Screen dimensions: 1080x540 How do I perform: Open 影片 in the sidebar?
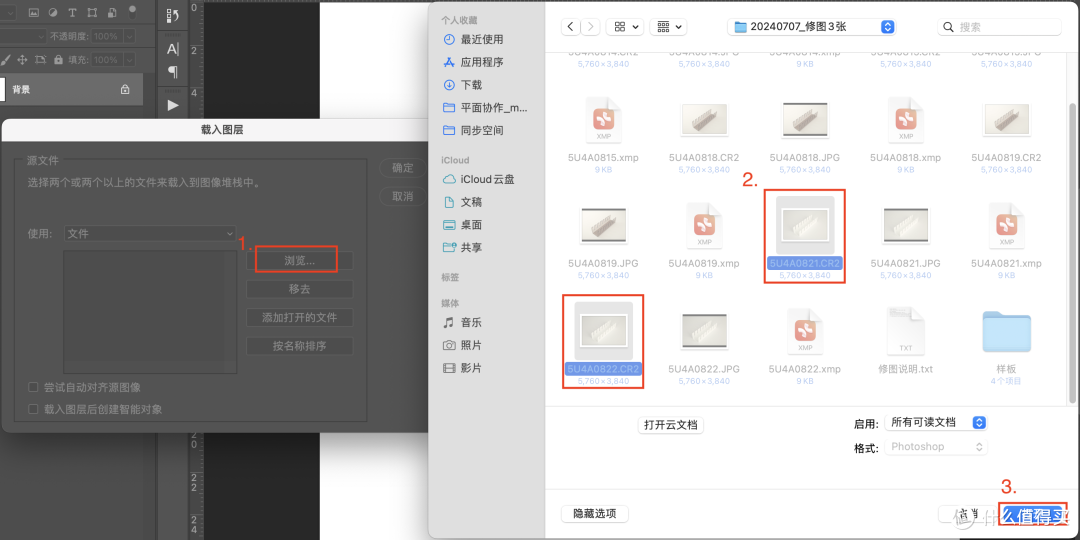coord(464,367)
